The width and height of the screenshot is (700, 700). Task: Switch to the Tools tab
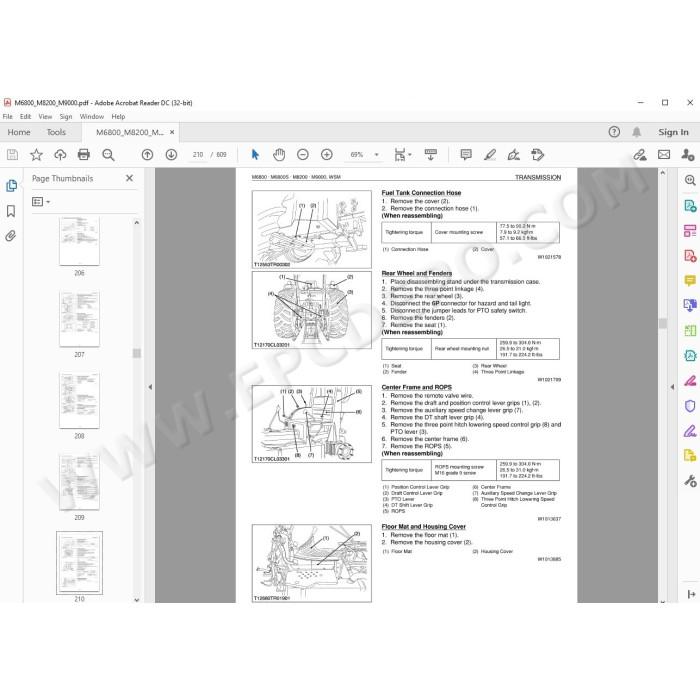pos(56,132)
